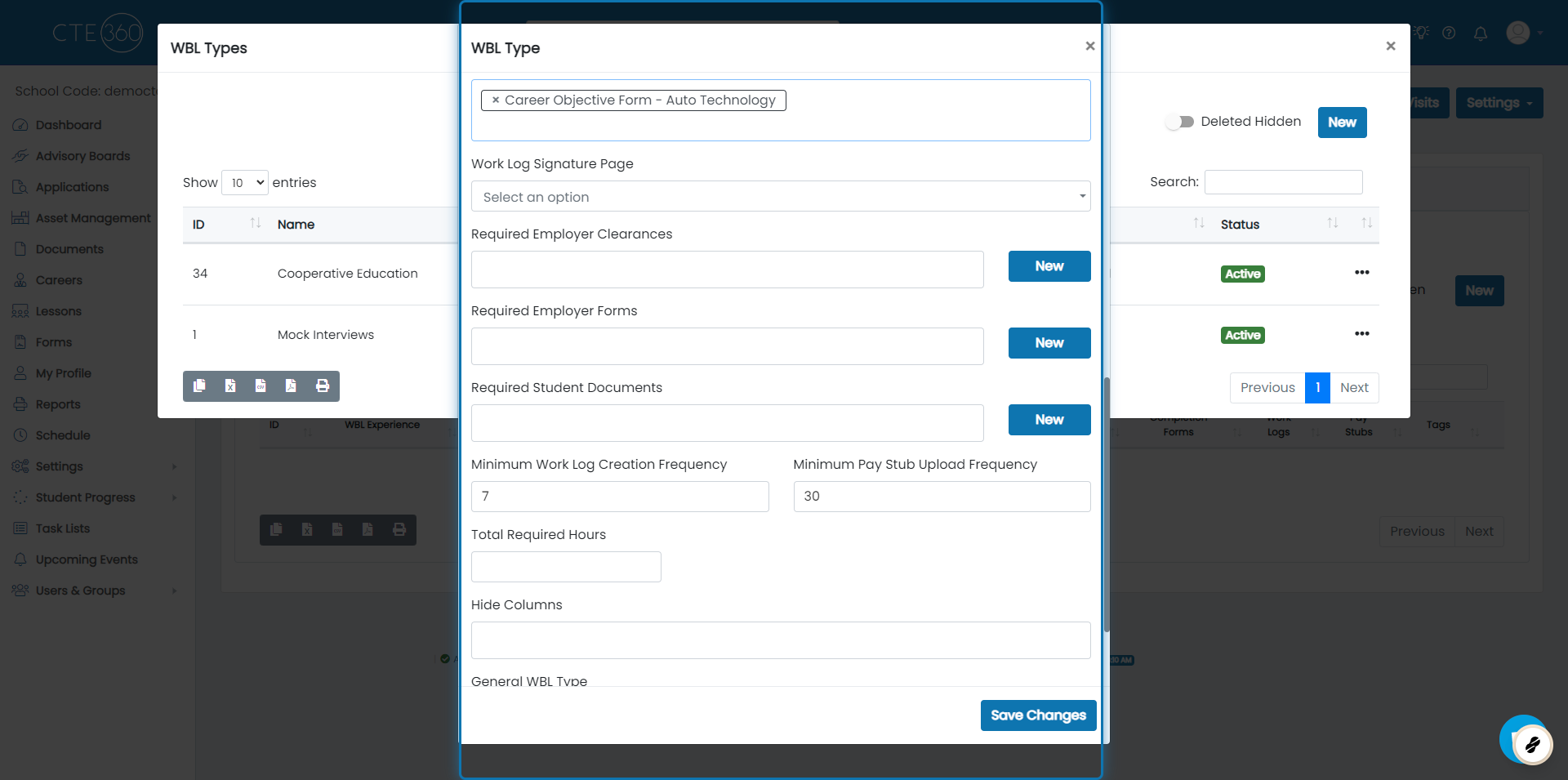This screenshot has height=780, width=1568.
Task: Open the Settings dropdown button in header area
Action: coord(1499,103)
